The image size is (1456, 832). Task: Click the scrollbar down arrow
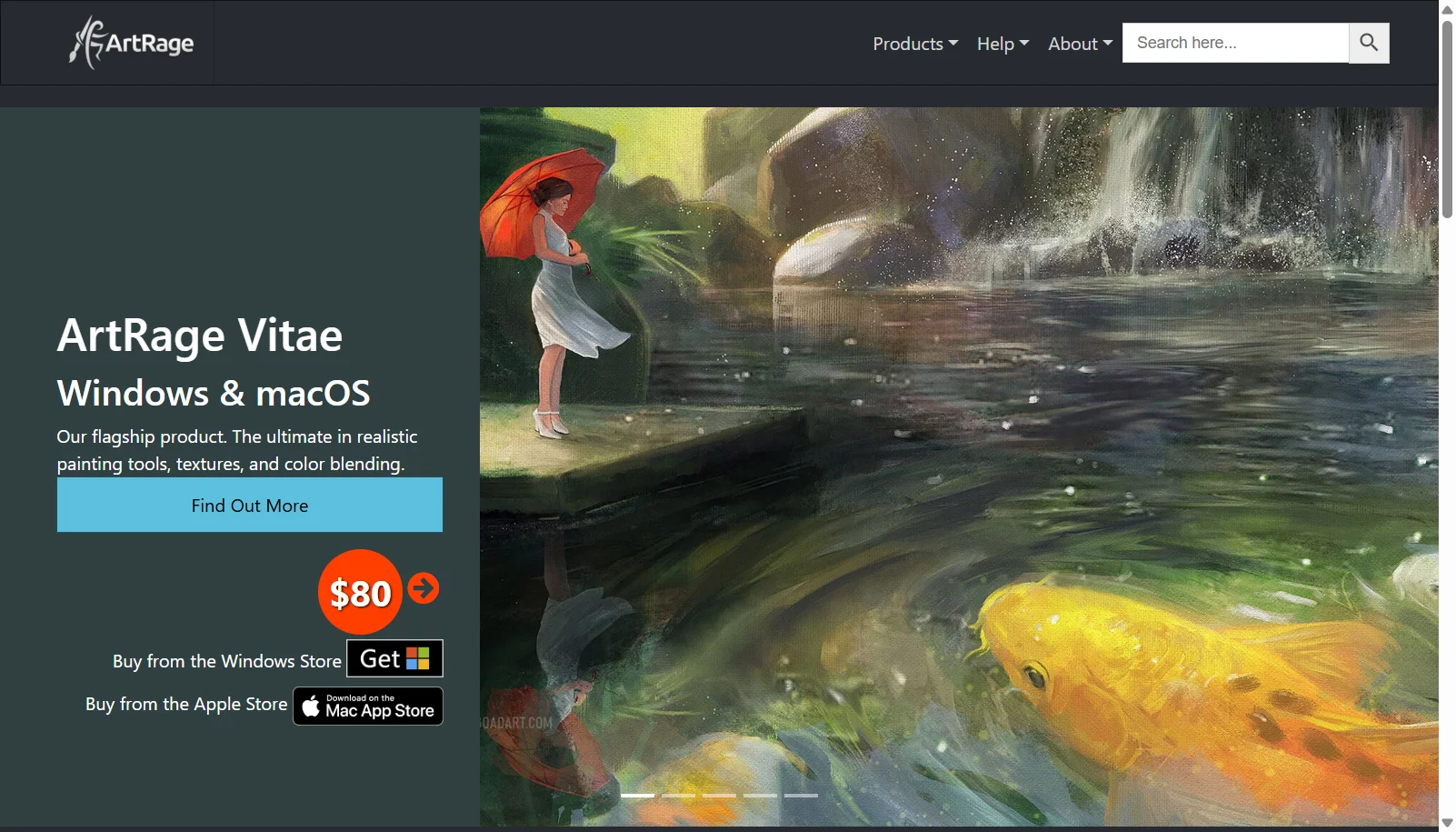click(1447, 823)
